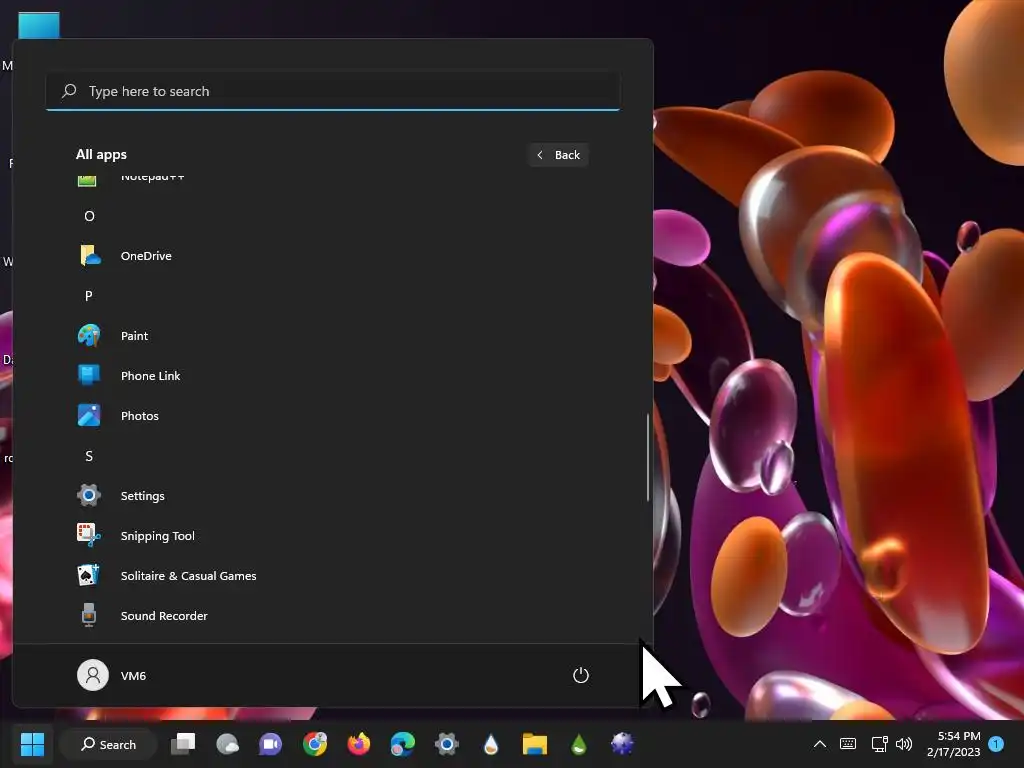
Task: Launch Firefox from the taskbar
Action: coord(359,744)
